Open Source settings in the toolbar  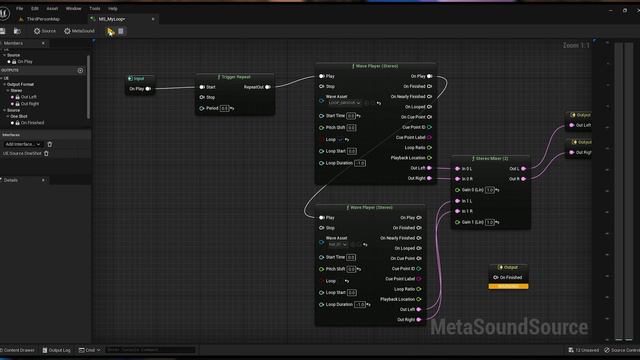45,31
